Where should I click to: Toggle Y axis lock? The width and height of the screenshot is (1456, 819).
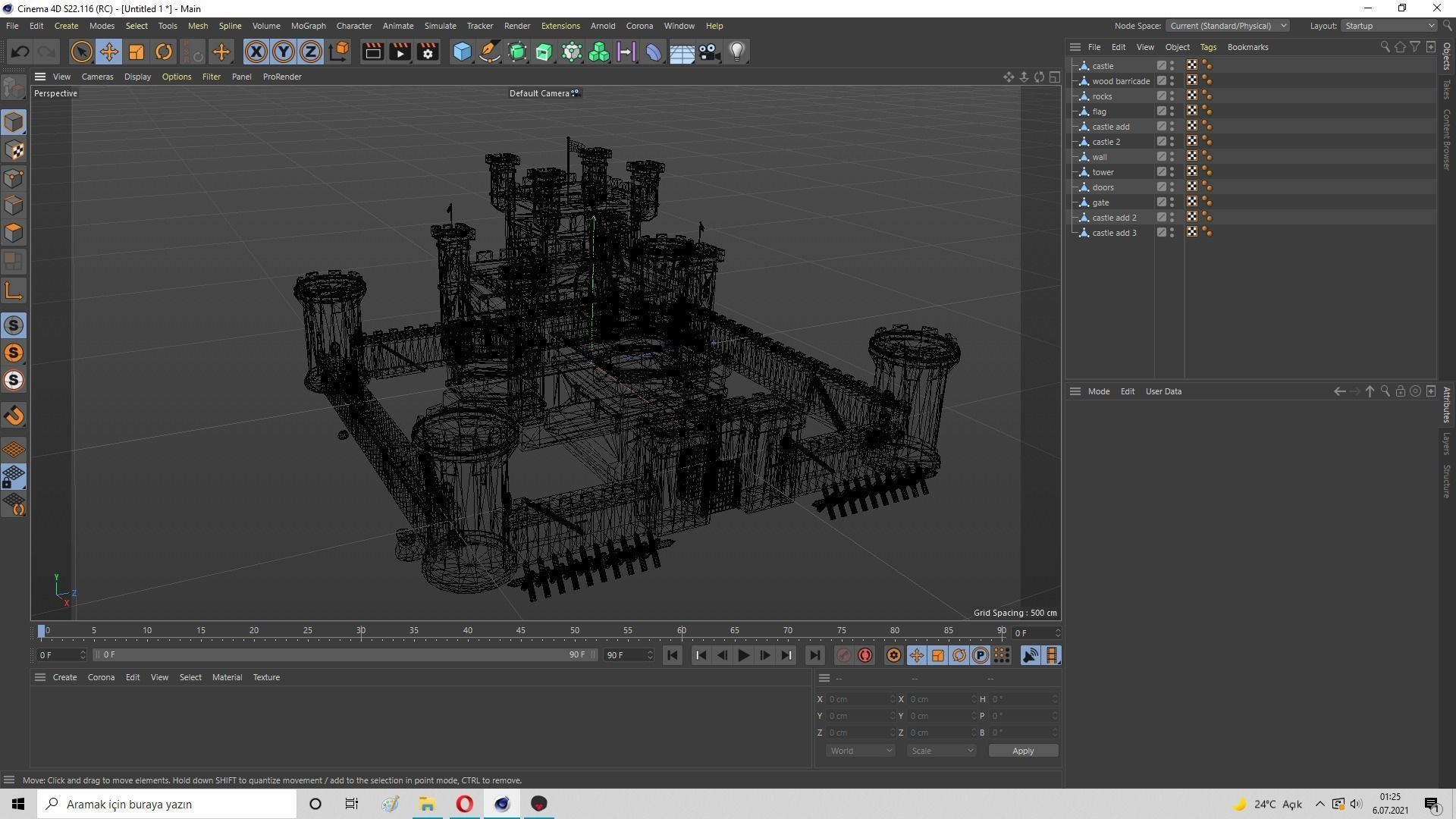(x=284, y=52)
